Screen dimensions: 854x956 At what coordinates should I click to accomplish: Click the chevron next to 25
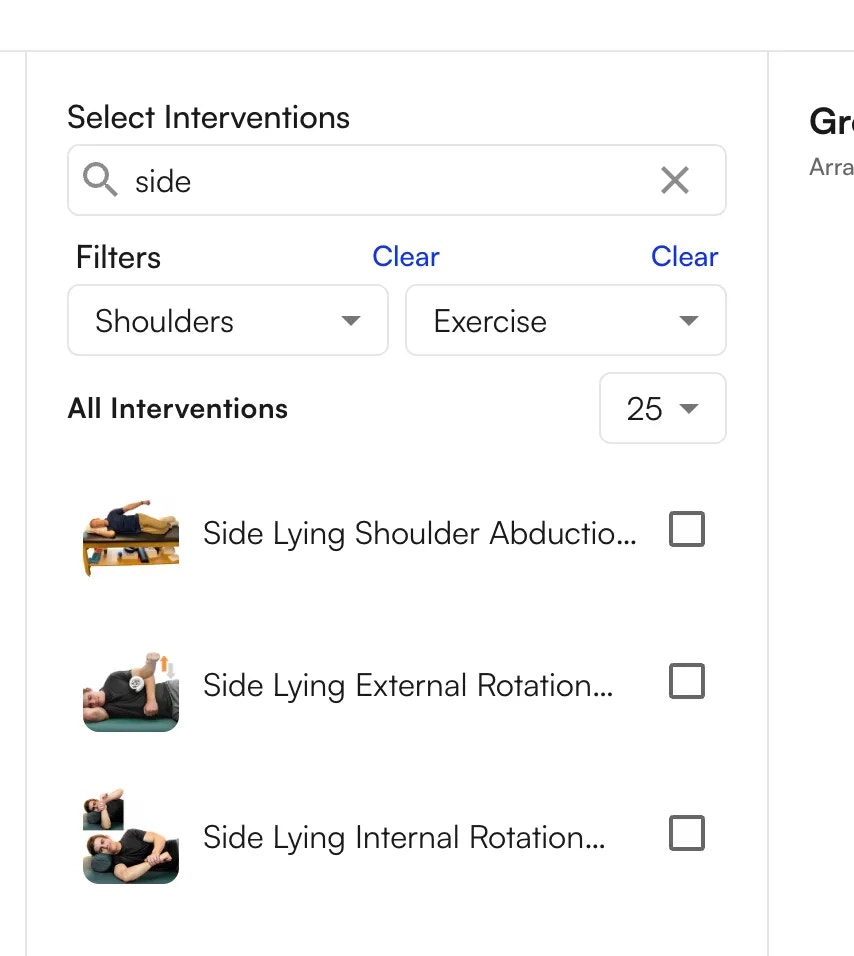point(689,409)
